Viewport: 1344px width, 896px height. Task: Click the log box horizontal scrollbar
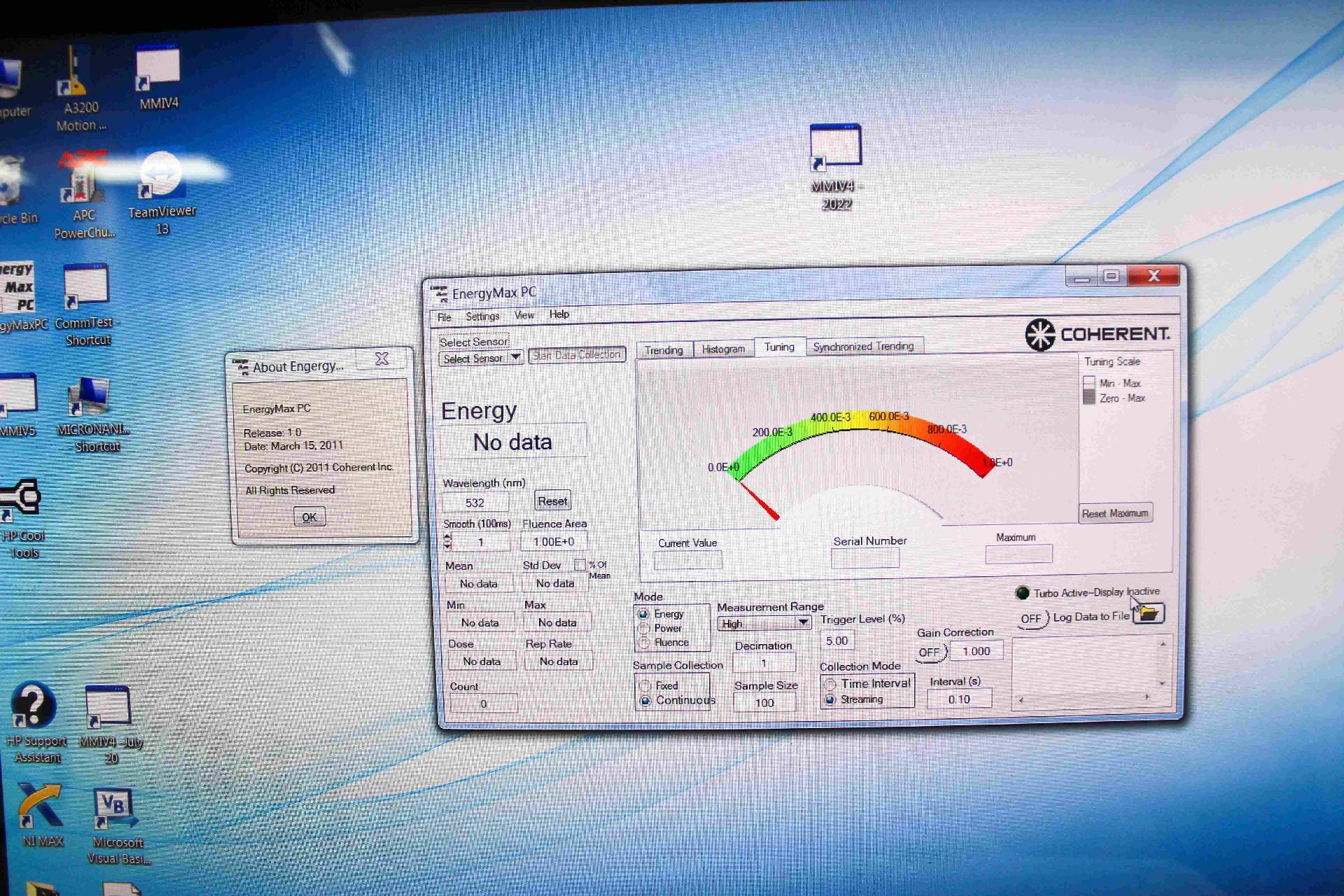point(1084,698)
